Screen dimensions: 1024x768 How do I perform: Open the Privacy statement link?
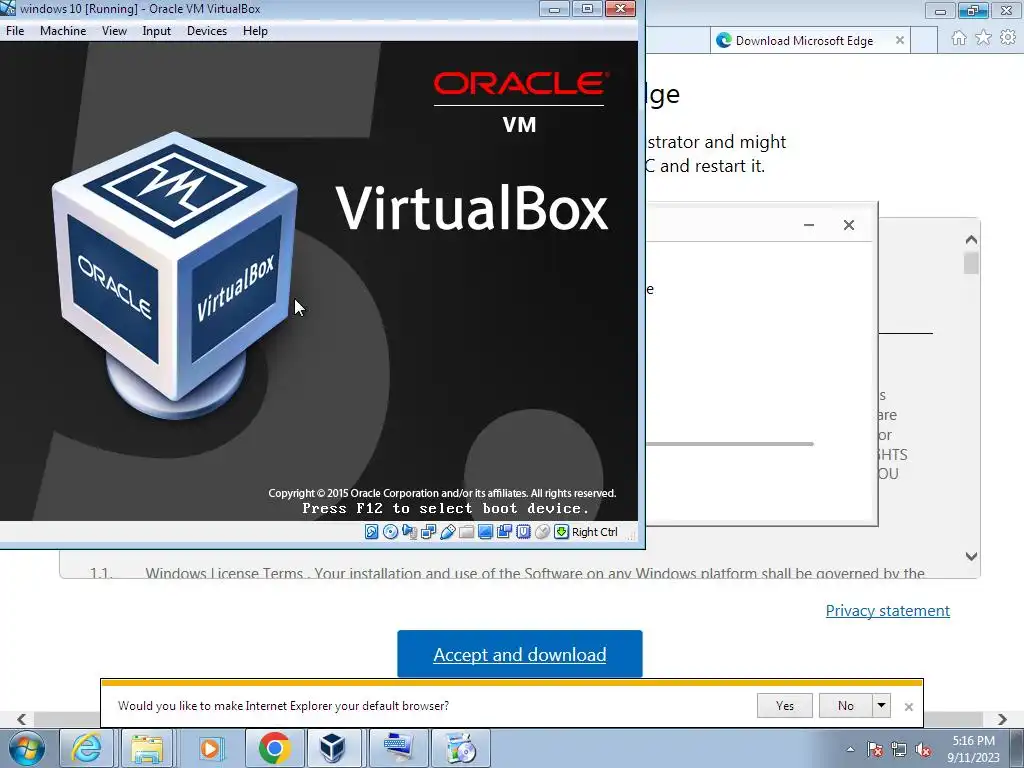click(888, 611)
